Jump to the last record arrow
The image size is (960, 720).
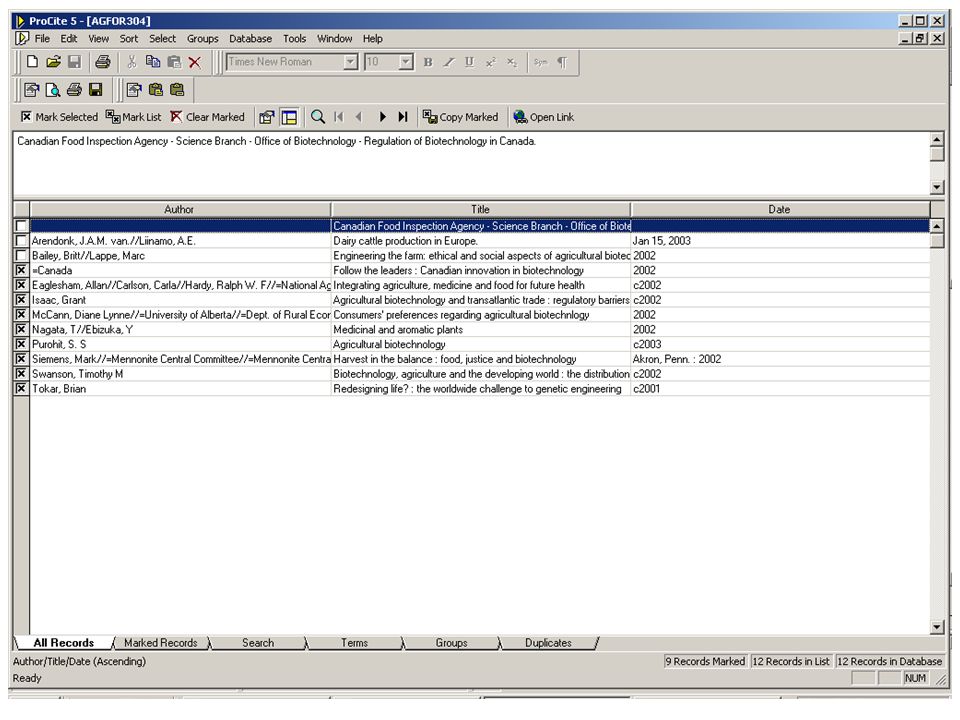pos(403,117)
